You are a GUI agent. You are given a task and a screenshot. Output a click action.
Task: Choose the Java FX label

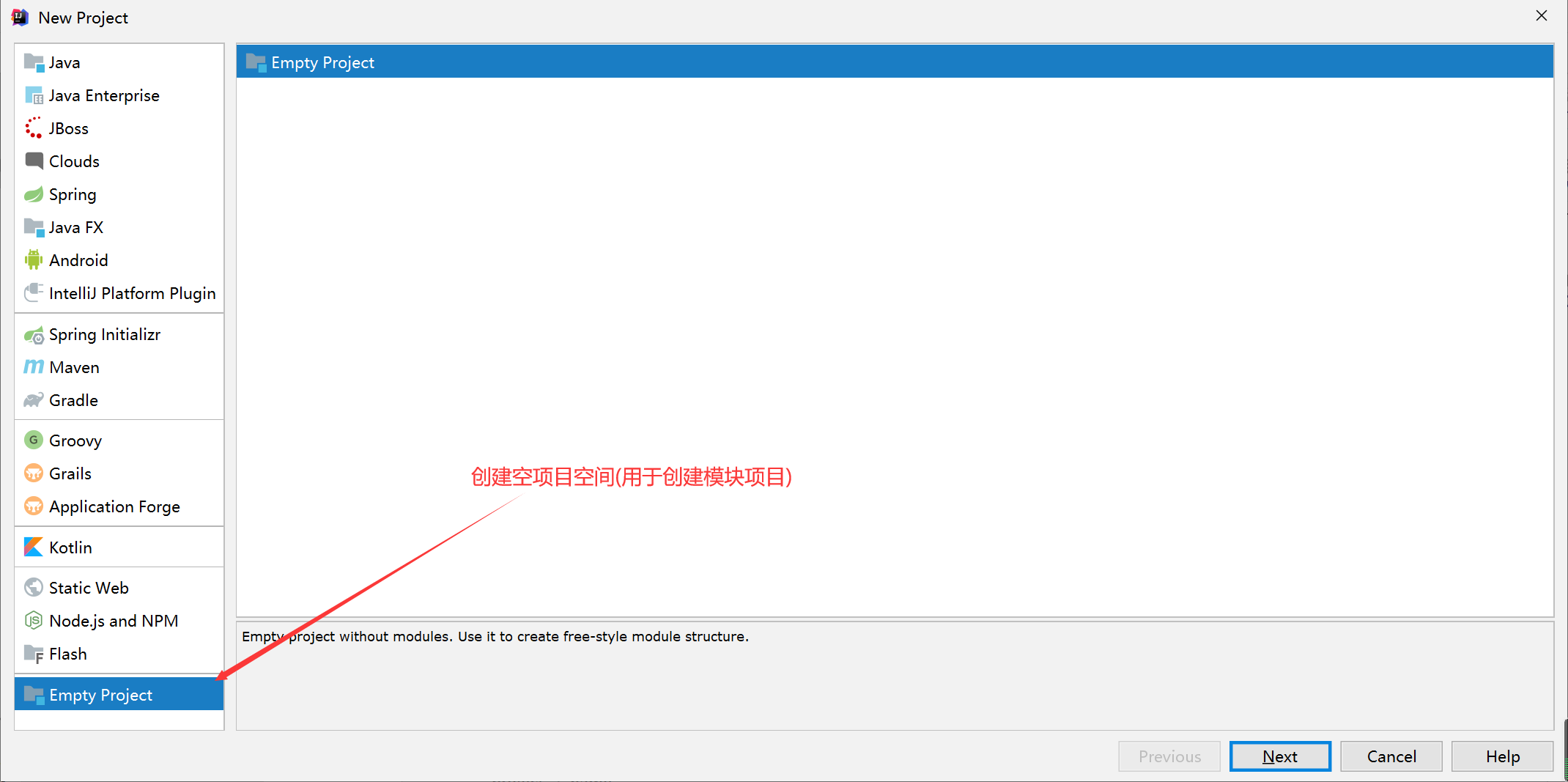point(76,228)
